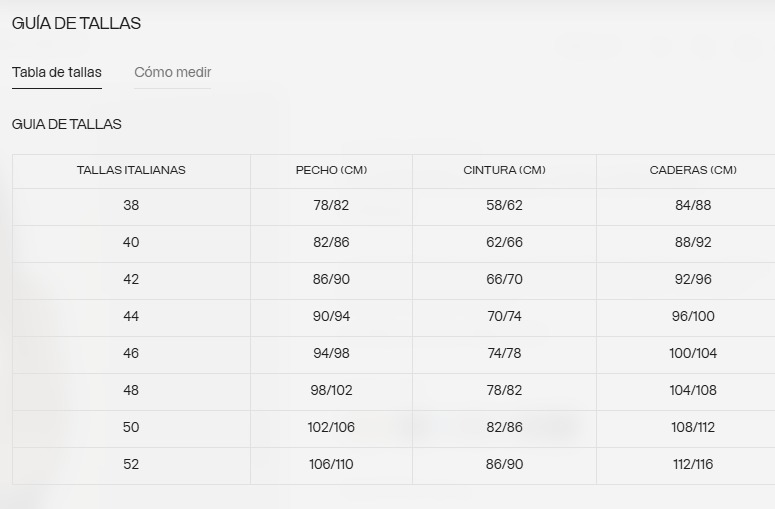
Task: Click the CADERAS (CM) column header
Action: point(693,170)
